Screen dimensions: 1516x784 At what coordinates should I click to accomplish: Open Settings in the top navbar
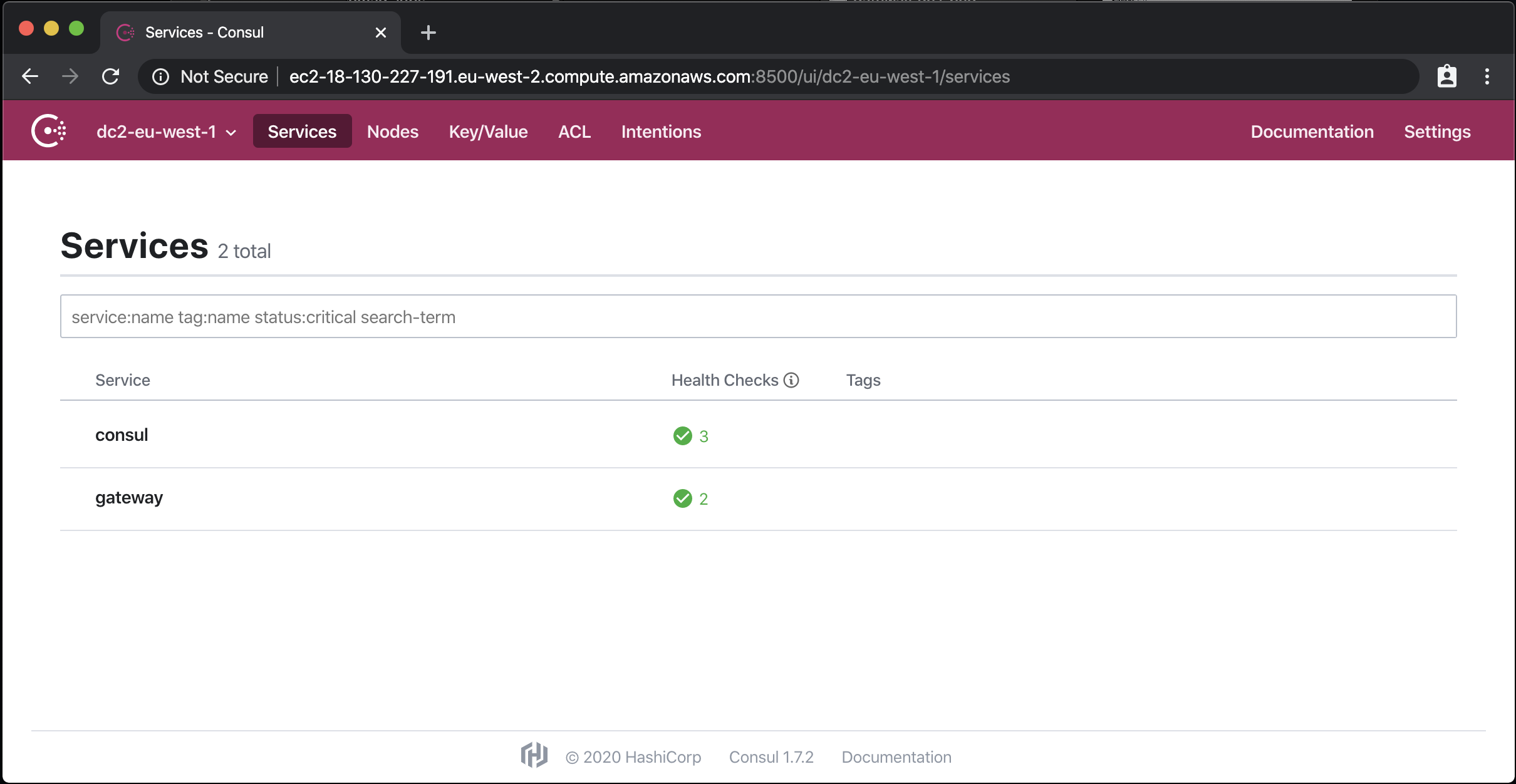[x=1437, y=132]
